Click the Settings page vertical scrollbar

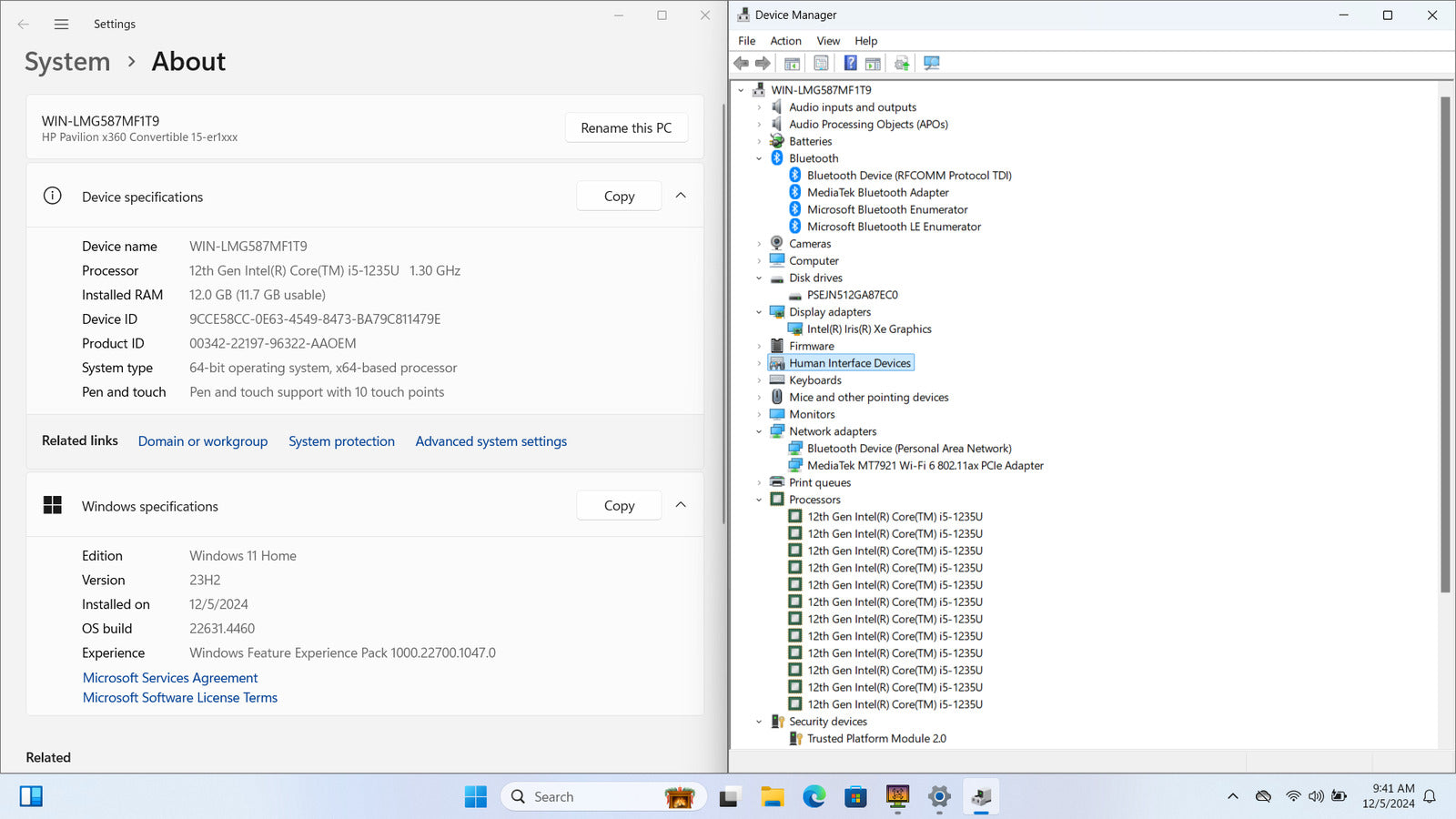pyautogui.click(x=723, y=313)
